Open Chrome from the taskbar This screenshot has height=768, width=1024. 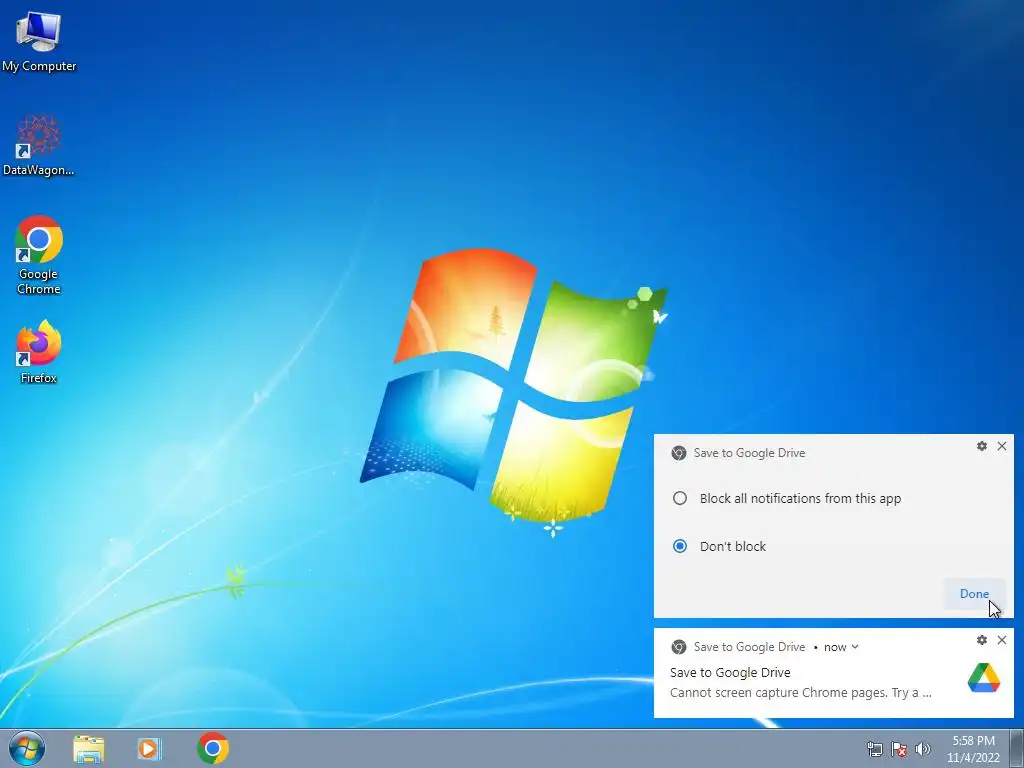[213, 748]
